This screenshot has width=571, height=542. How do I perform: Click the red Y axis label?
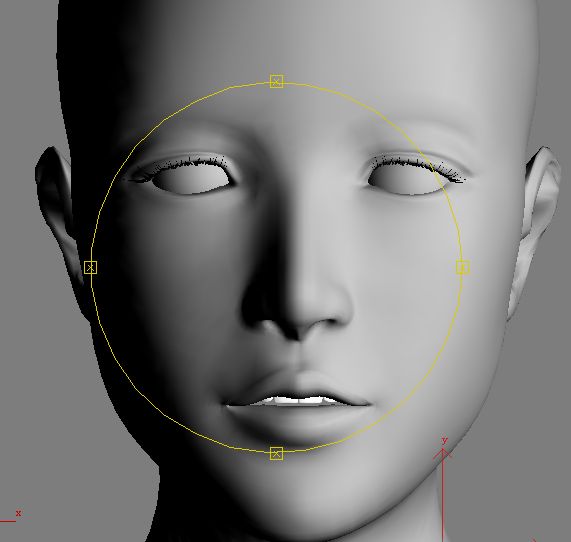pyautogui.click(x=444, y=441)
